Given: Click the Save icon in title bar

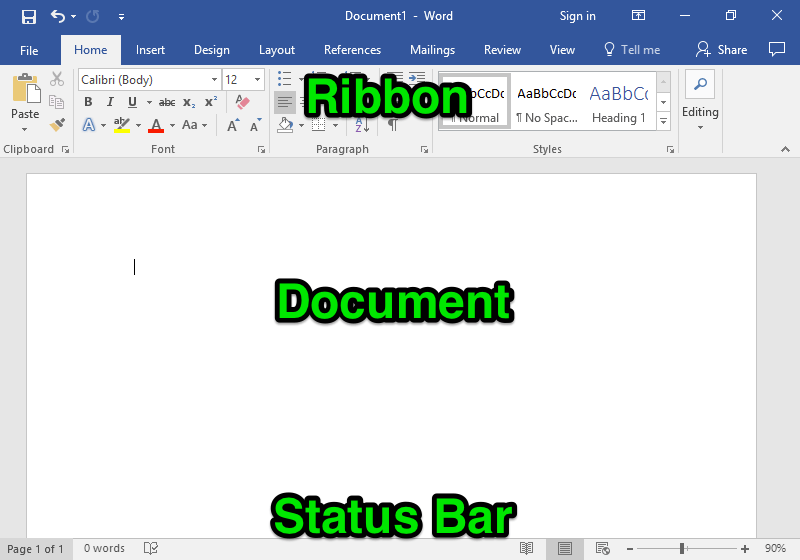Looking at the screenshot, I should 29,16.
